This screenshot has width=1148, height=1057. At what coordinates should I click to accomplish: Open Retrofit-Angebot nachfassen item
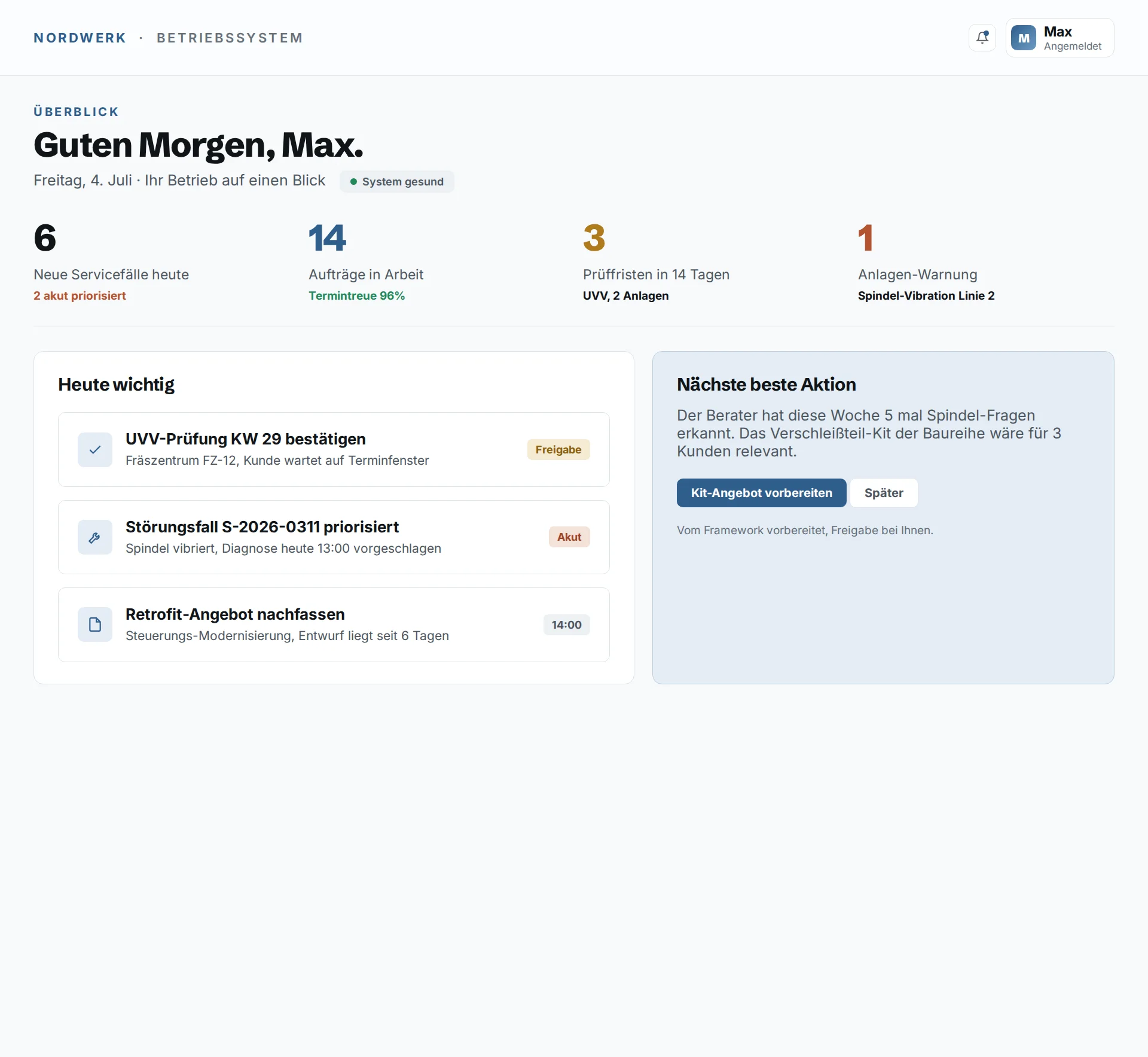coord(334,625)
